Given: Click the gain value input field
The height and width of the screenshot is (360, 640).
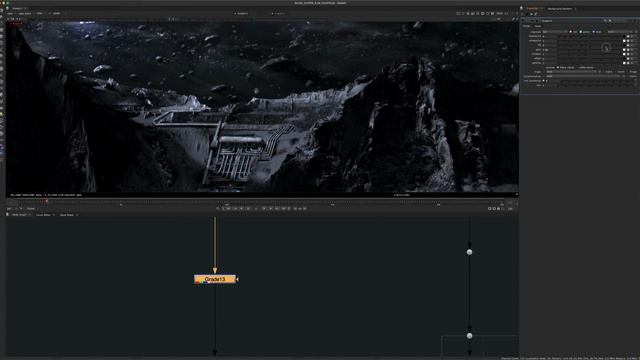Looking at the screenshot, I should point(549,50).
